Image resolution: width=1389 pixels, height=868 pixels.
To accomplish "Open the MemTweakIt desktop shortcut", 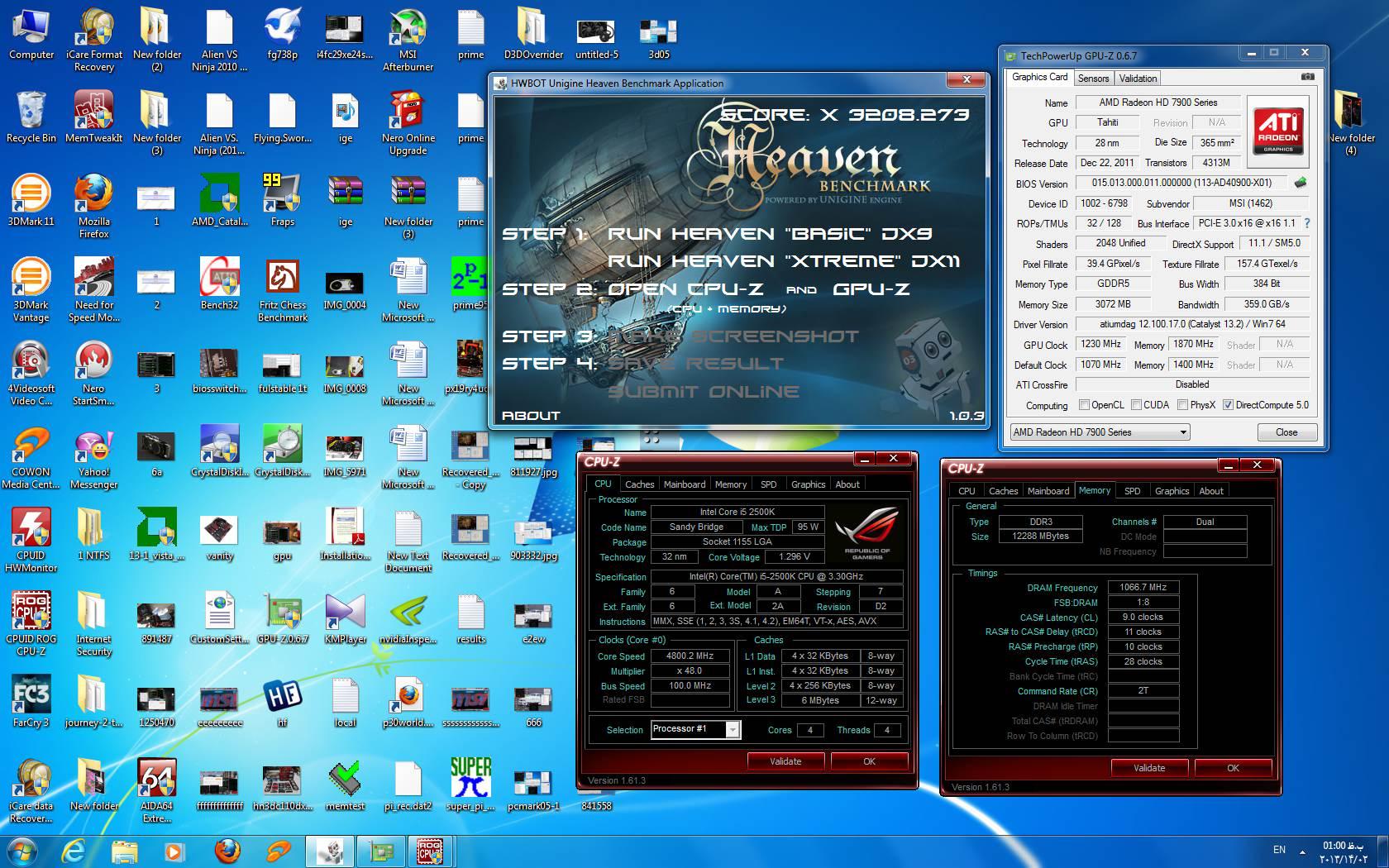I will tap(93, 117).
